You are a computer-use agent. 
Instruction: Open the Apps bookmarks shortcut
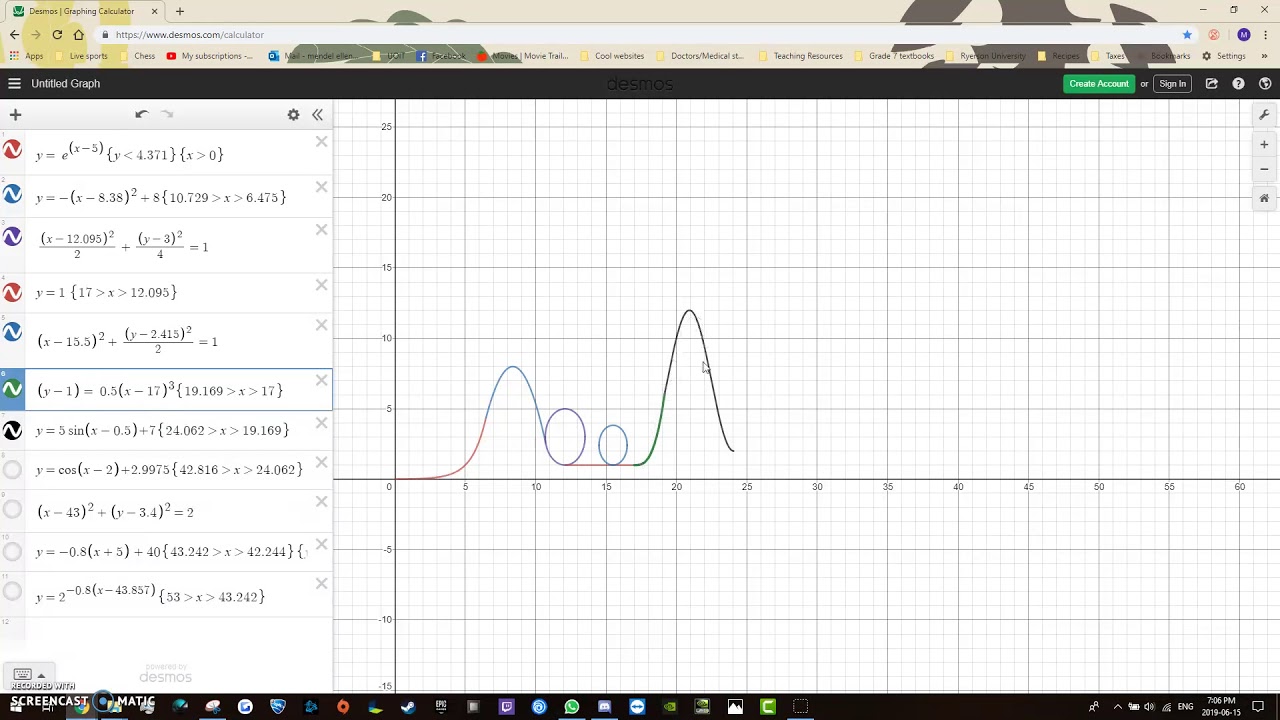[x=26, y=56]
